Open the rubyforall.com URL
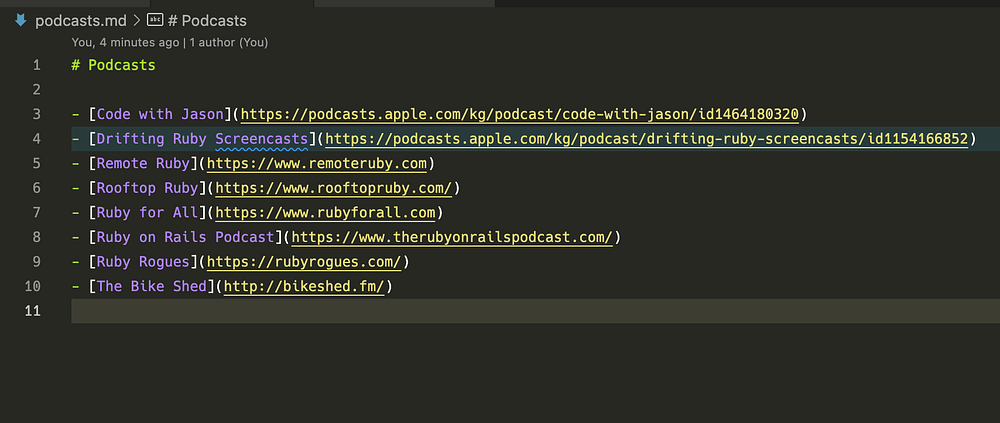The width and height of the screenshot is (1000, 423). tap(325, 212)
